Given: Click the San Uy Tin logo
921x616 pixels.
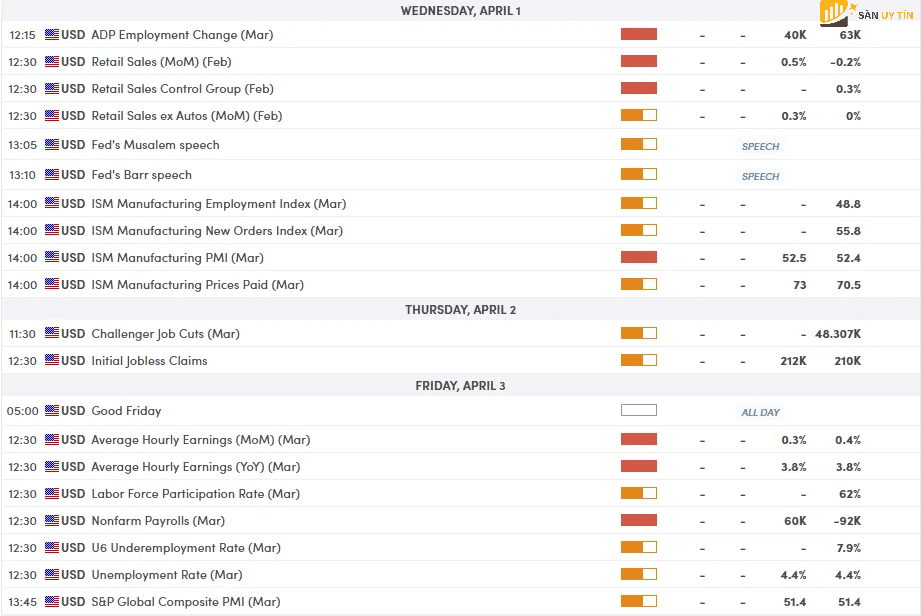Looking at the screenshot, I should pos(866,14).
